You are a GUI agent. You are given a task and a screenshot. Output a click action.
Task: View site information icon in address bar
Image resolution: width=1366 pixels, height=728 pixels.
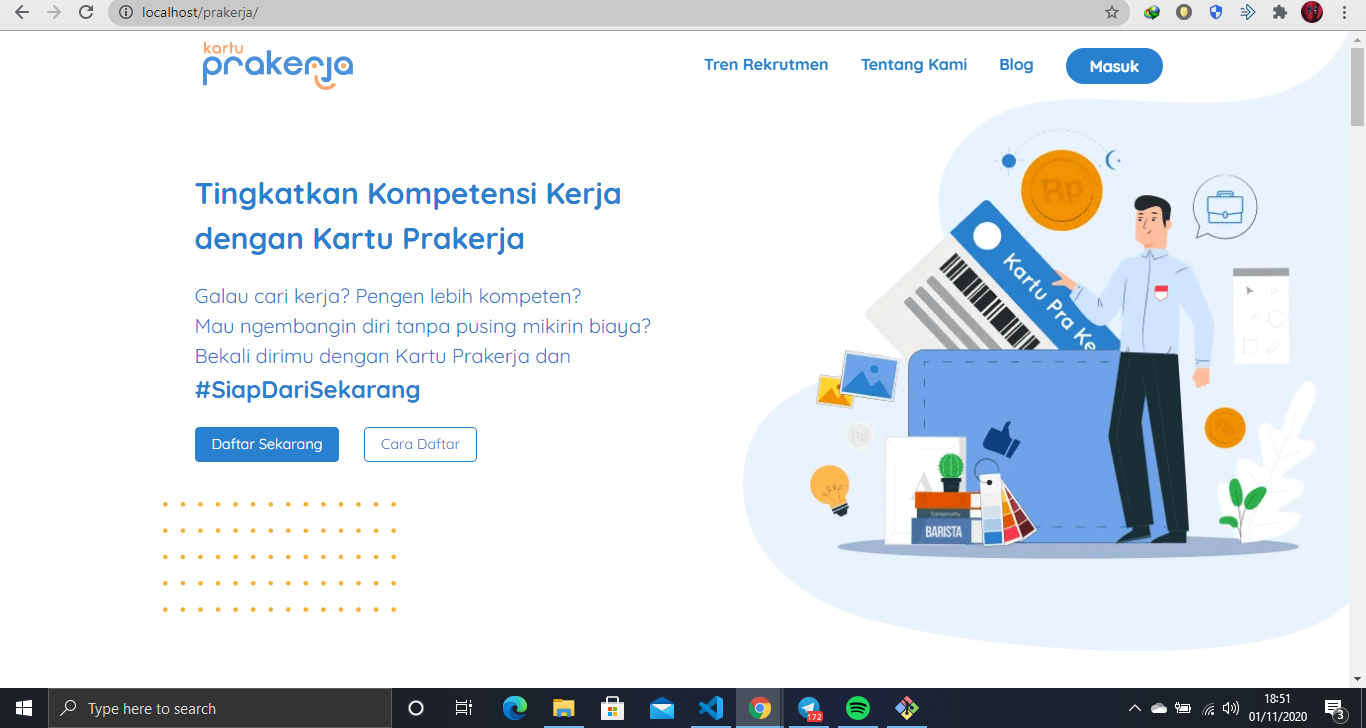point(125,12)
